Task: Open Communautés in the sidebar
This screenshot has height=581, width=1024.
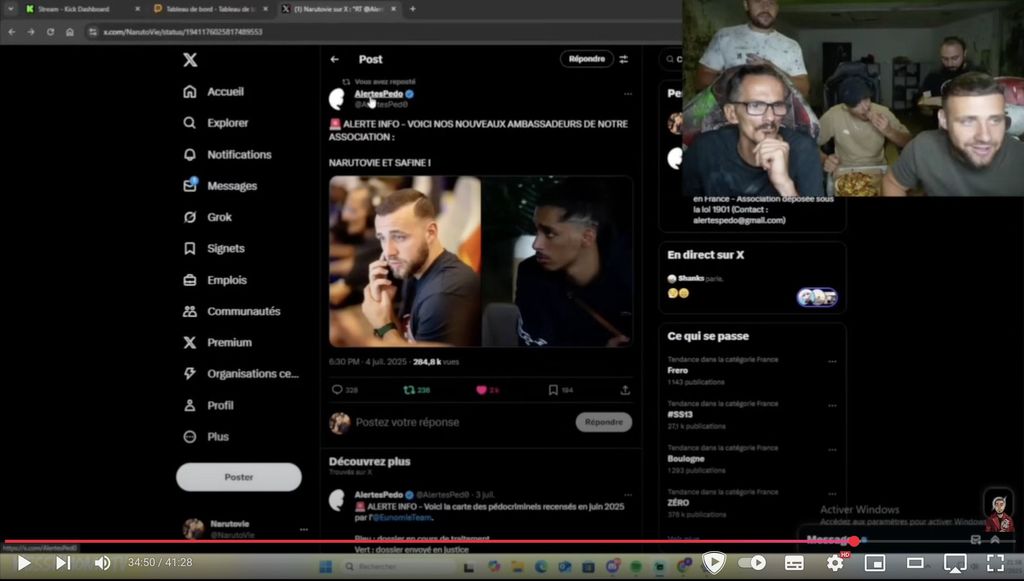Action: (232, 311)
